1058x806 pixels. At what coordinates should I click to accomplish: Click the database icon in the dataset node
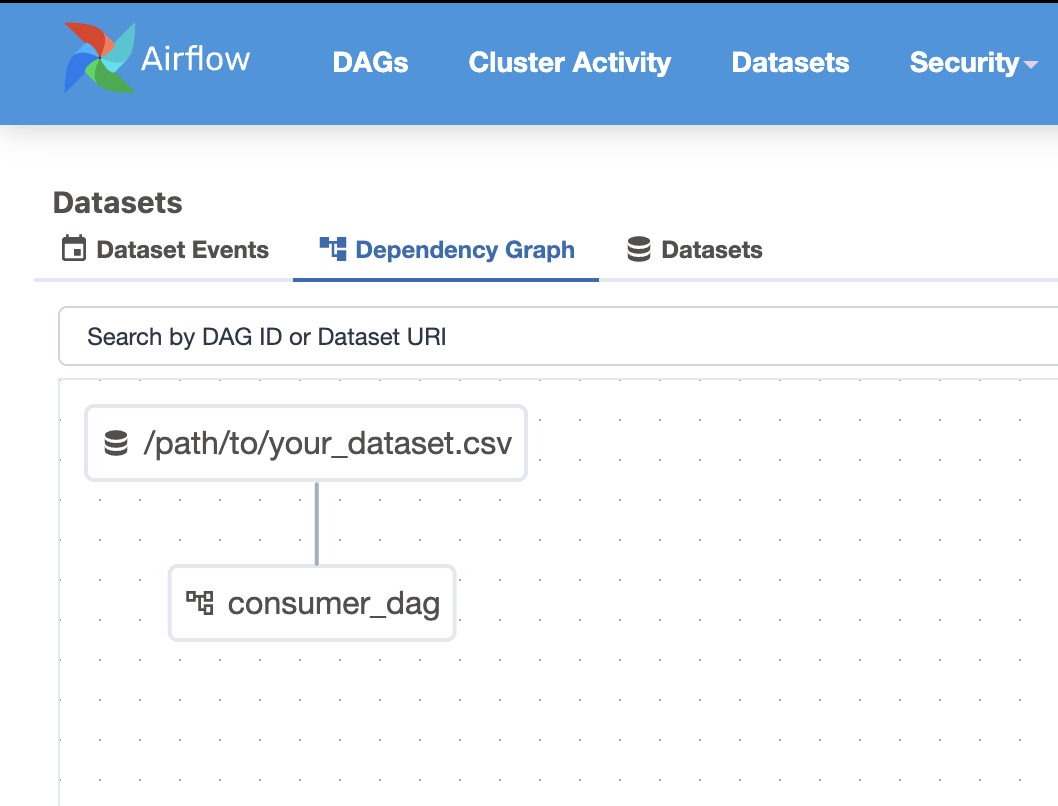116,443
